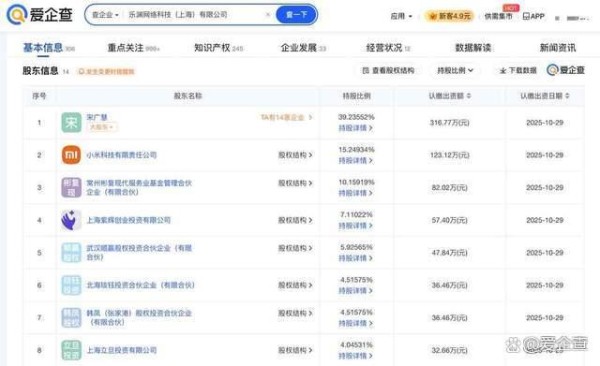Screen dimensions: 600x366
Task: Sort by 认缴出资额 column header arrows
Action: (469, 96)
